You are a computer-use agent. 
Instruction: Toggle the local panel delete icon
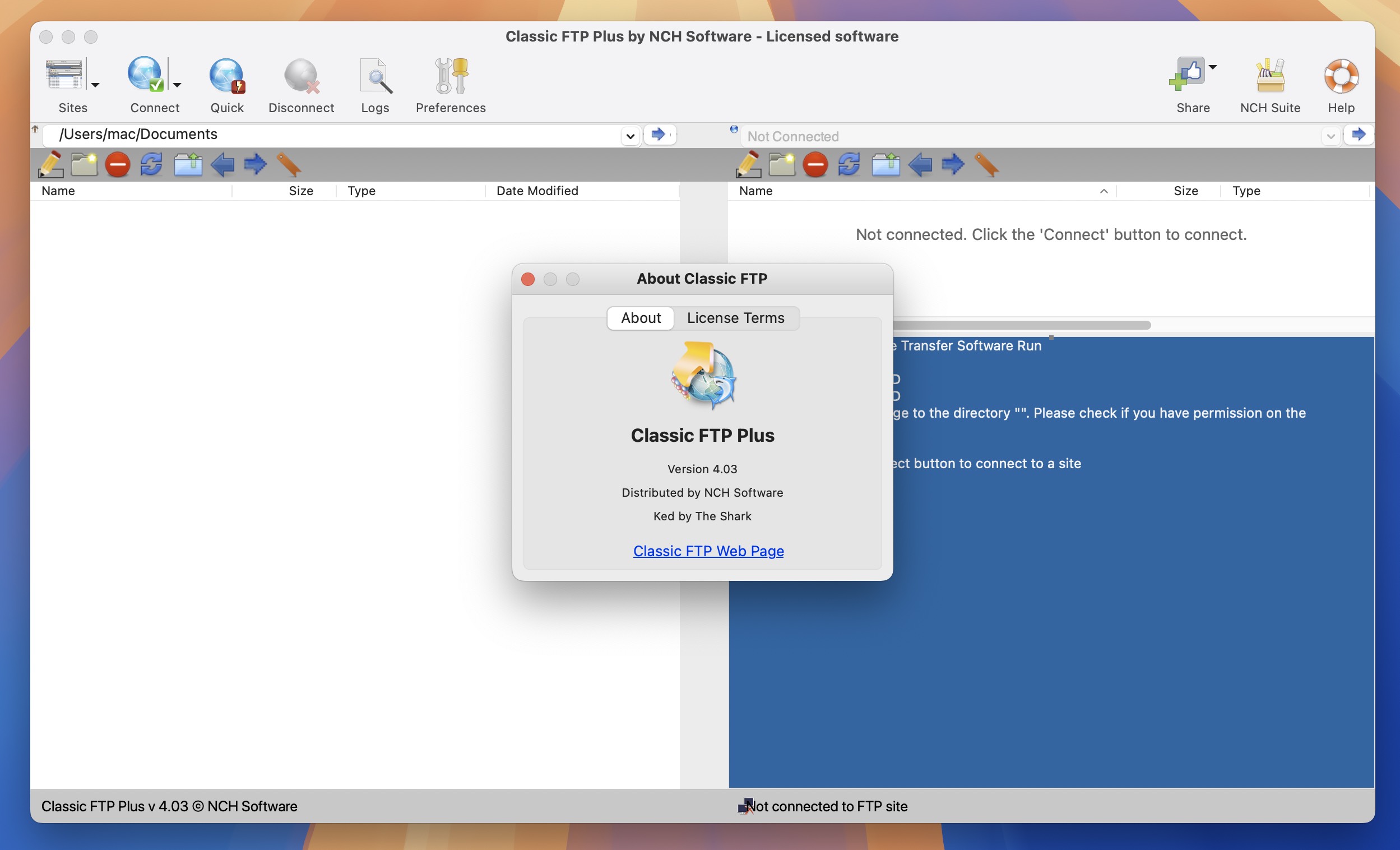(117, 164)
